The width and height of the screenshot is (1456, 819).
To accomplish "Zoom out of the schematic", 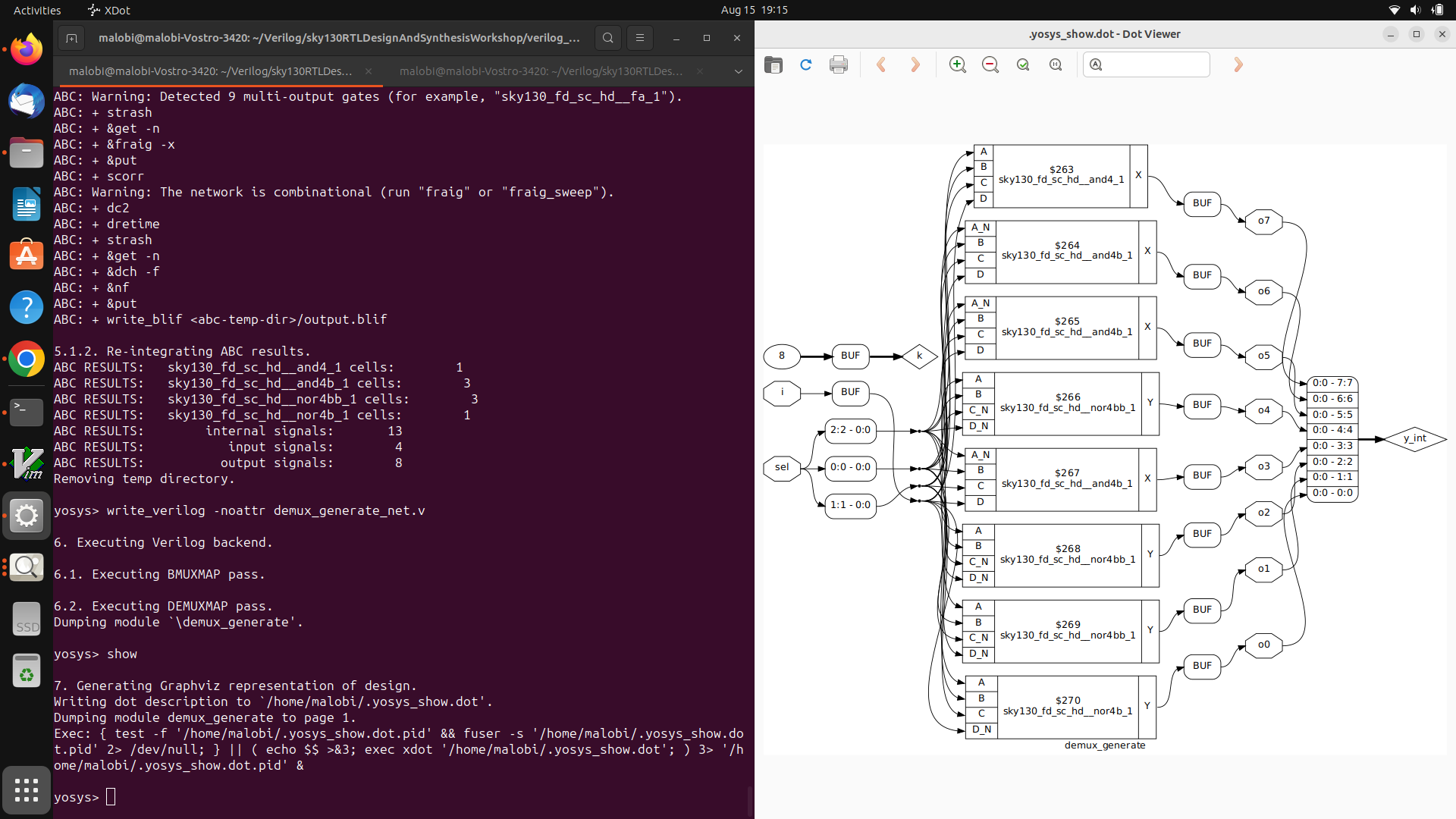I will coord(990,64).
